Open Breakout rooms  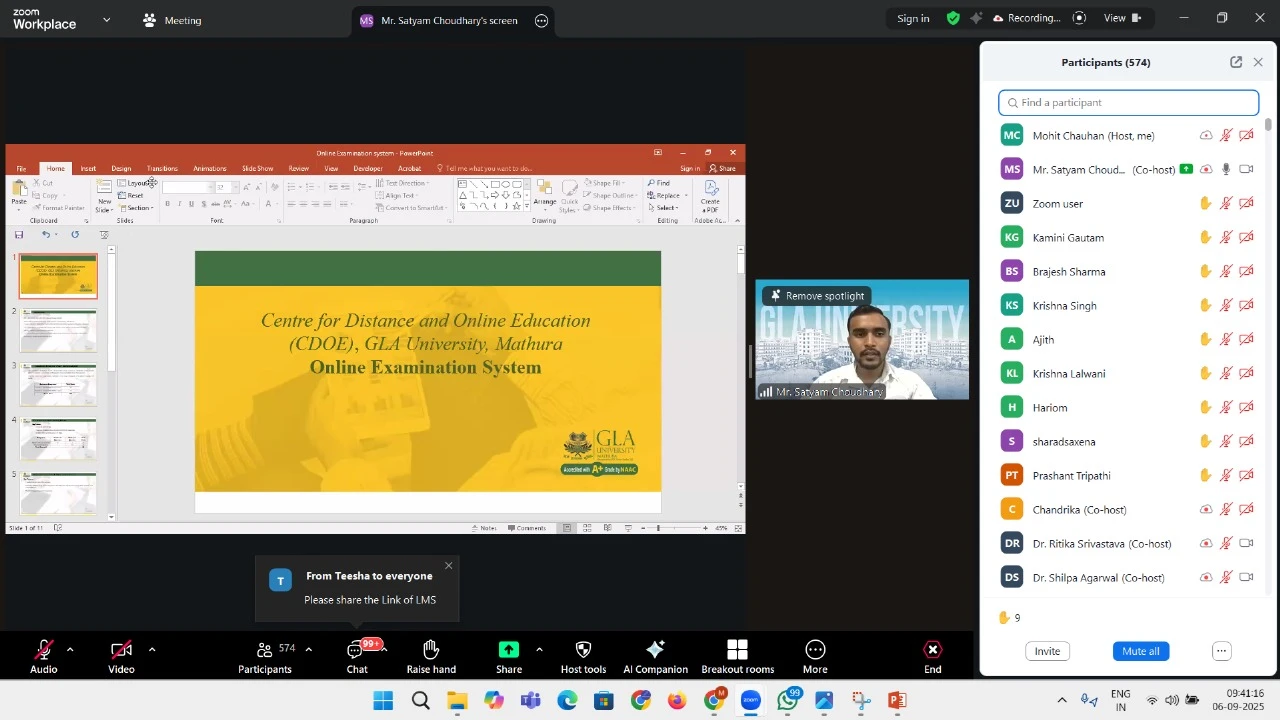pyautogui.click(x=738, y=656)
